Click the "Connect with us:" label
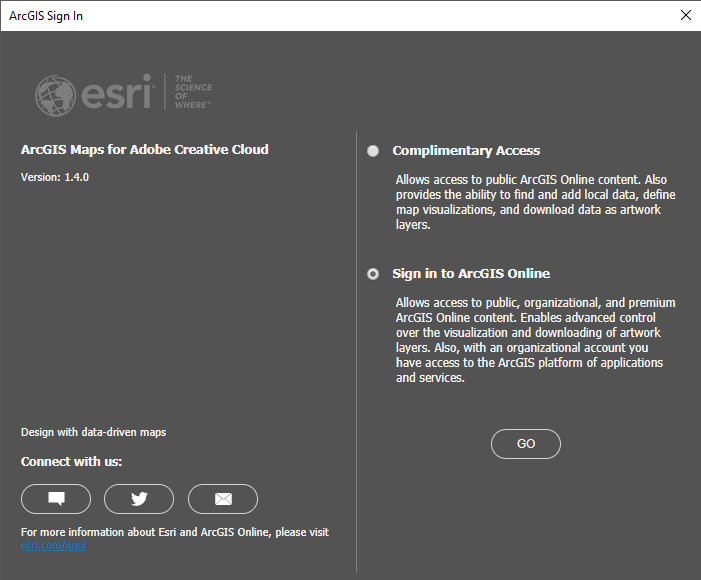The height and width of the screenshot is (580, 701). pos(72,461)
